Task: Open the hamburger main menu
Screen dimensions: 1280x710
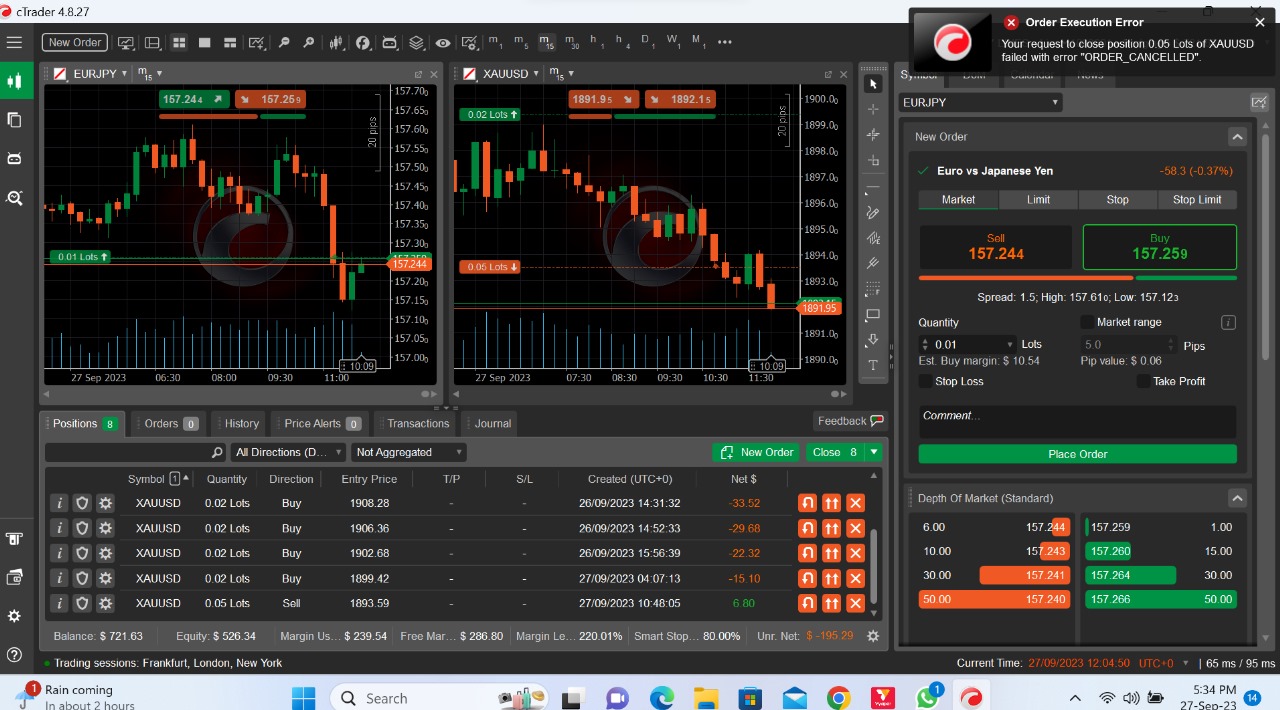Action: coord(14,42)
